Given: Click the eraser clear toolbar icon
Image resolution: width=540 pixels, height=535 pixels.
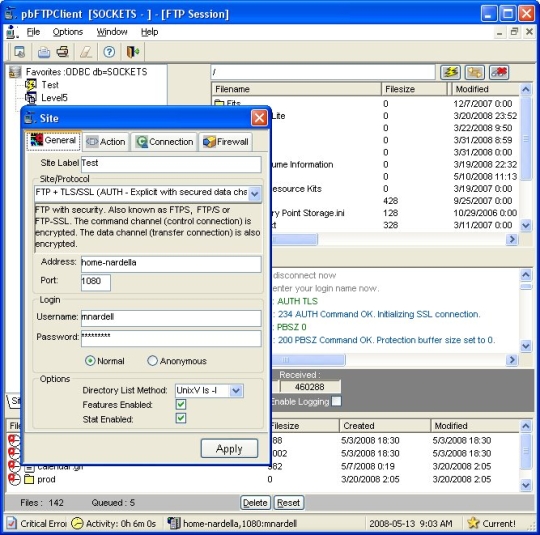Looking at the screenshot, I should click(x=86, y=52).
